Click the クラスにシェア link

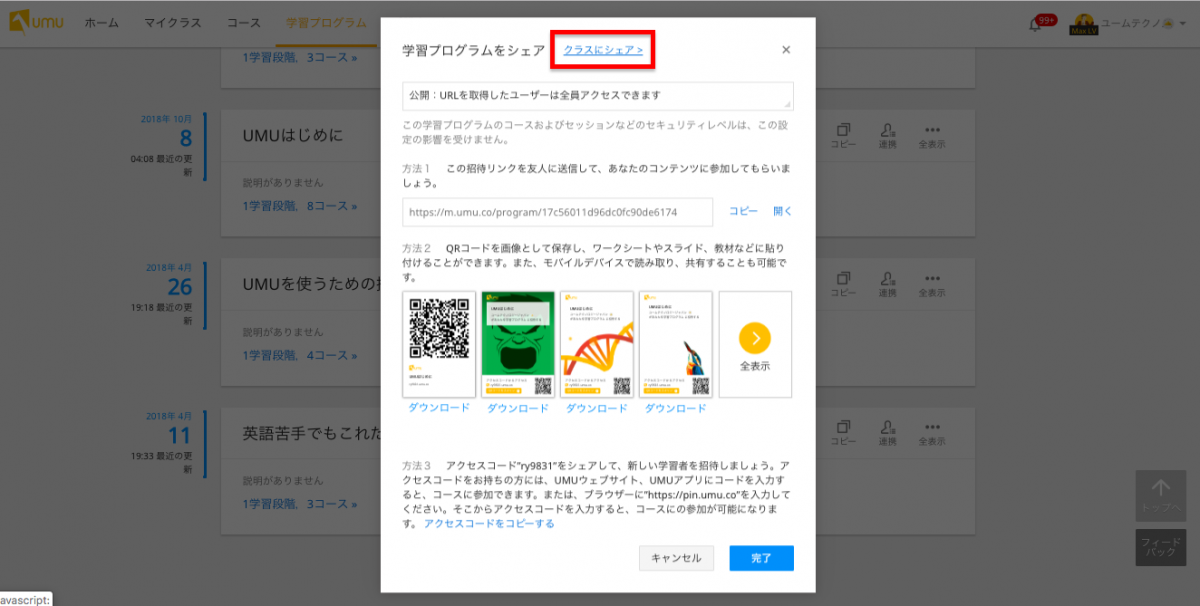[603, 50]
